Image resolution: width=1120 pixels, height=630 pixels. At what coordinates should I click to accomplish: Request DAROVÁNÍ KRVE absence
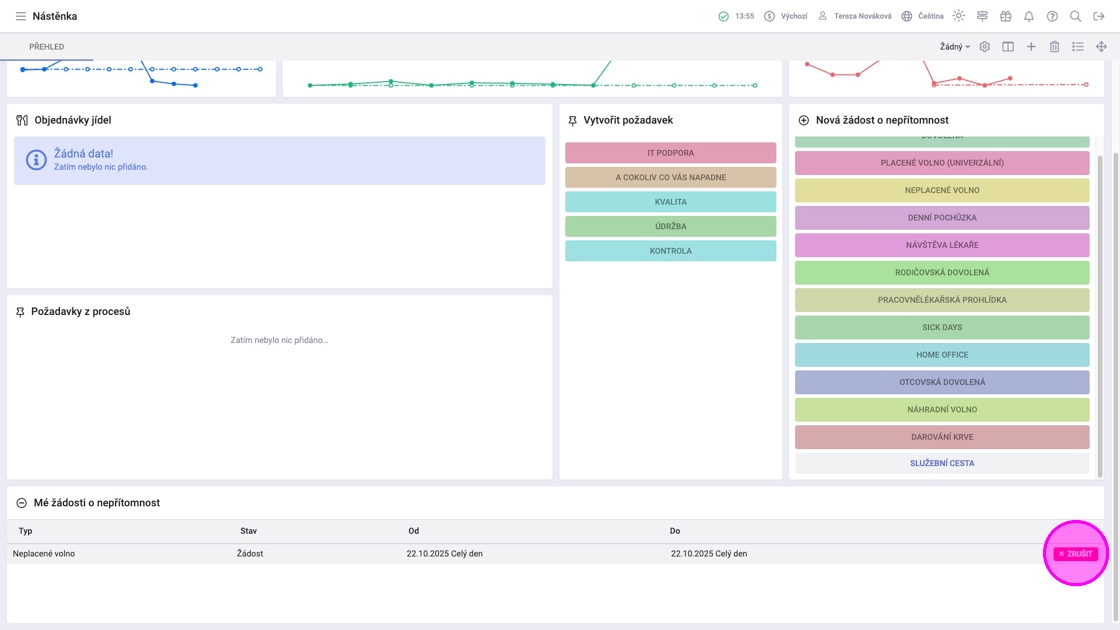942,437
